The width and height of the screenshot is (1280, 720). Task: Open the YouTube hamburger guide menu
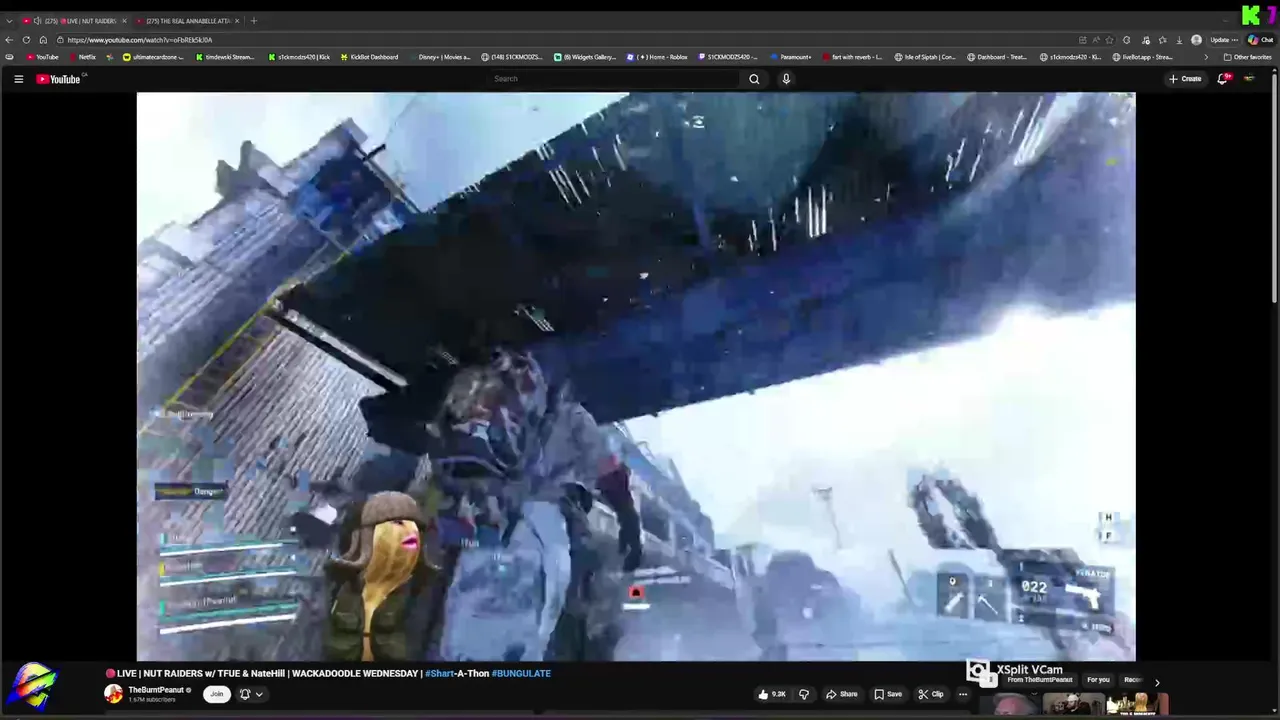[x=18, y=79]
